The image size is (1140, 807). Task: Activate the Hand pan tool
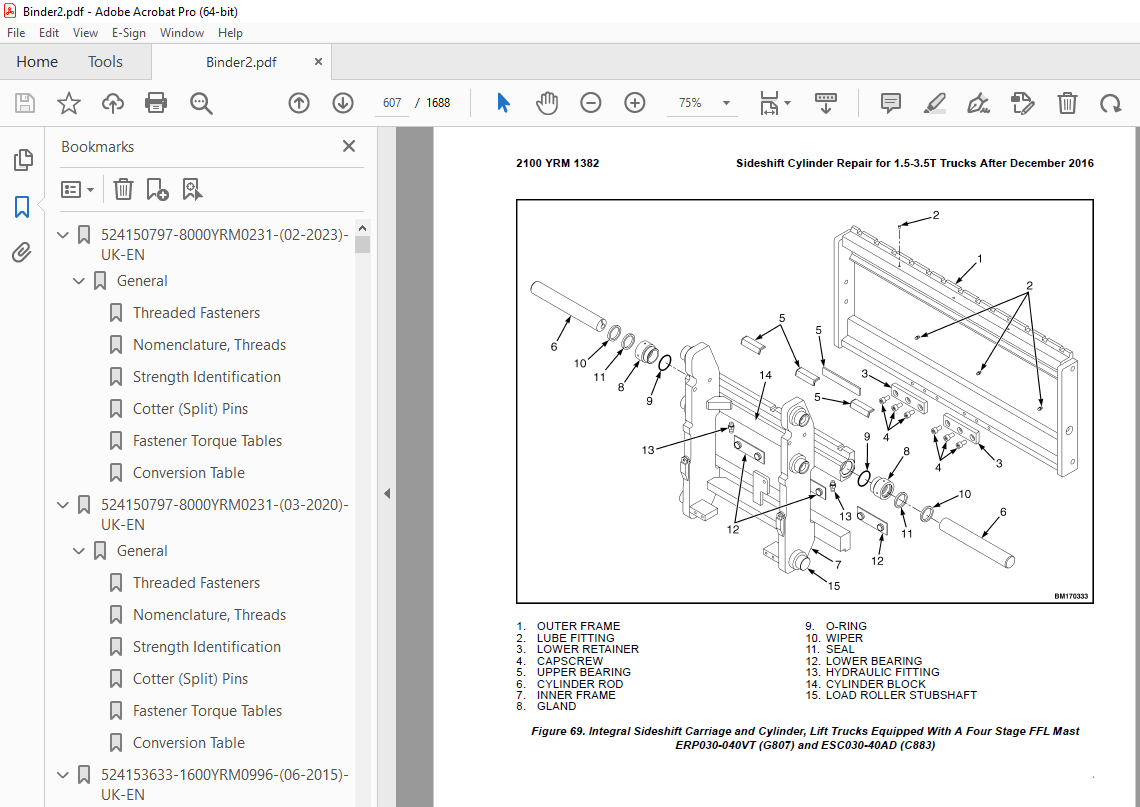pos(547,103)
